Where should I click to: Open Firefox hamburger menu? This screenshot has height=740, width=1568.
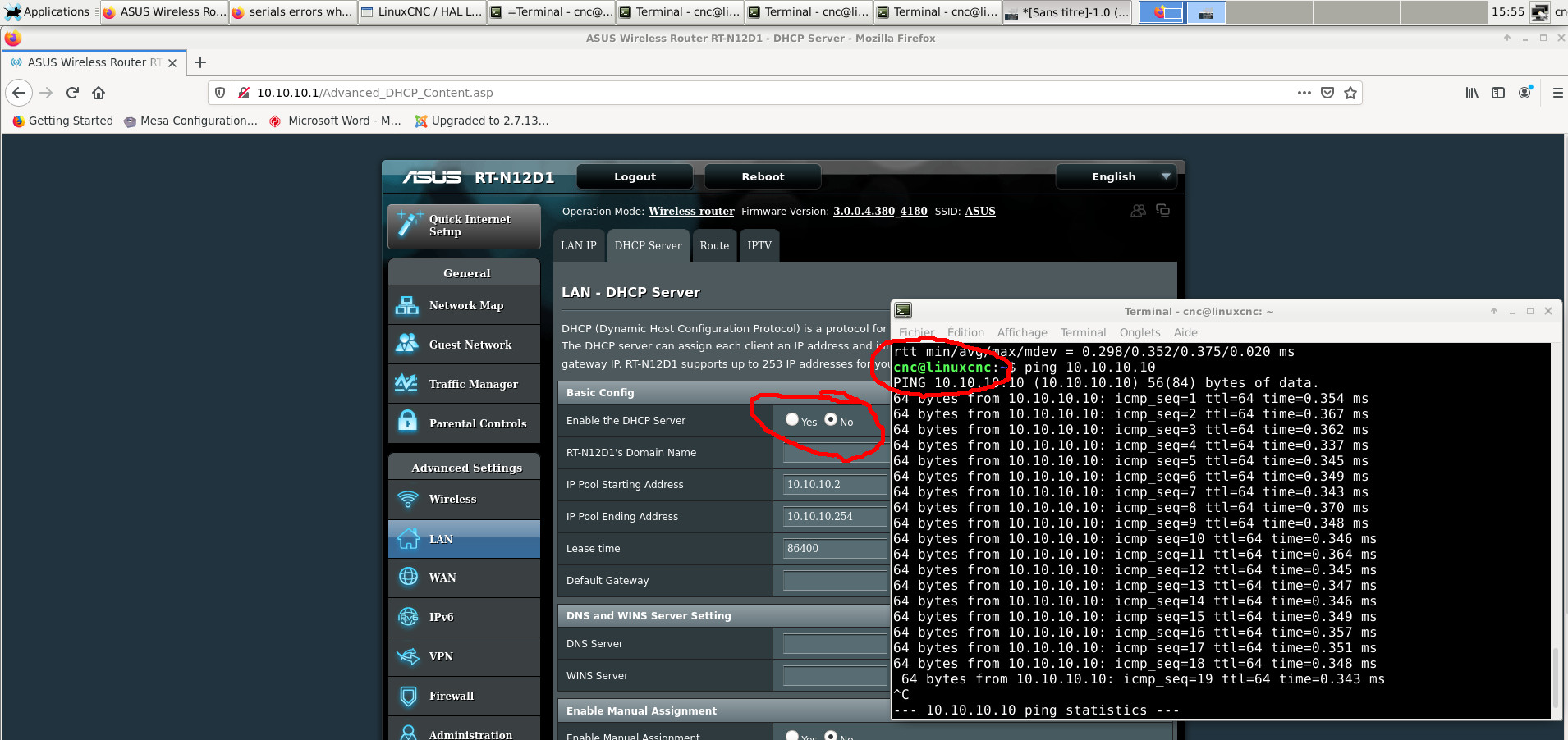point(1557,93)
